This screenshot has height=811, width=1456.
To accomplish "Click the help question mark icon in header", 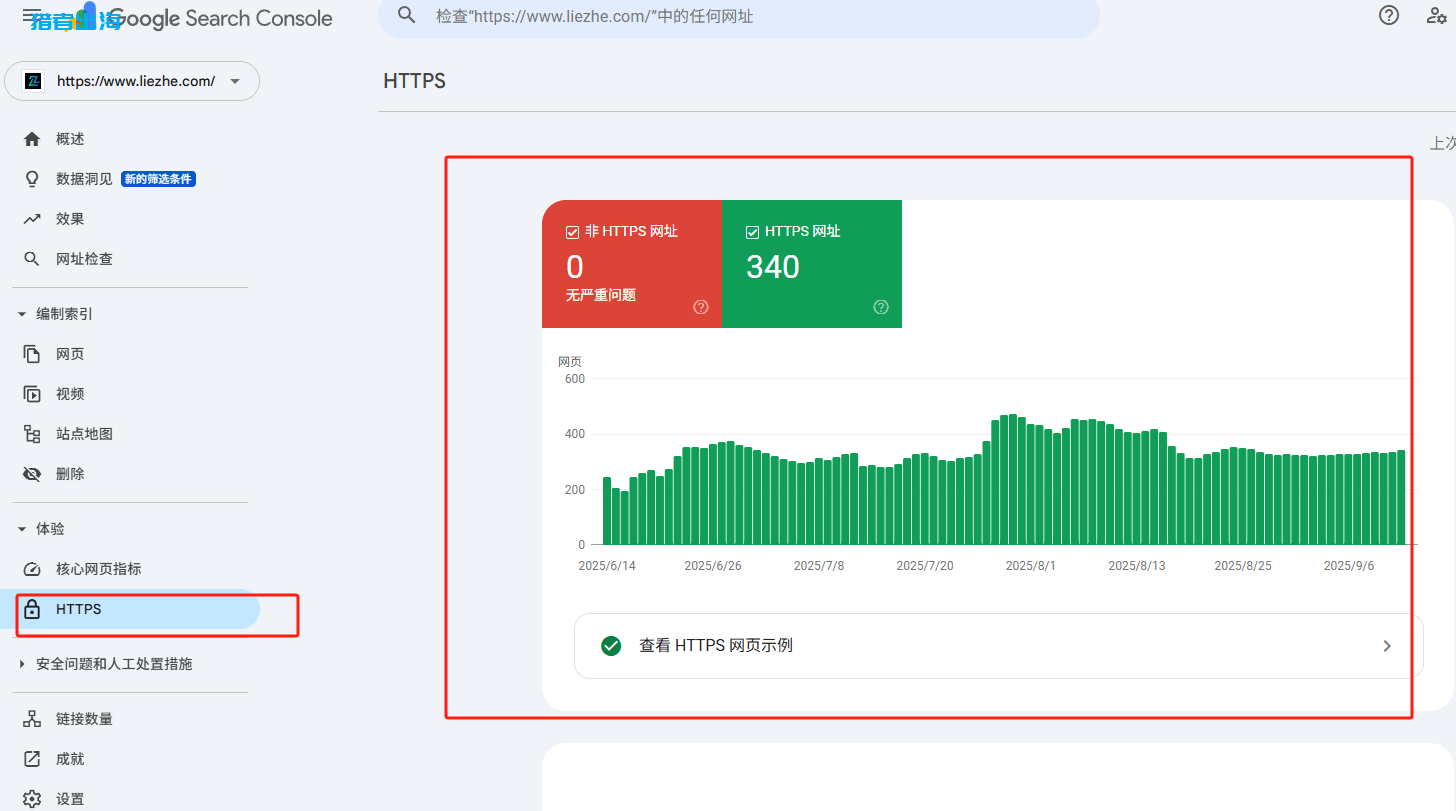I will pyautogui.click(x=1389, y=15).
